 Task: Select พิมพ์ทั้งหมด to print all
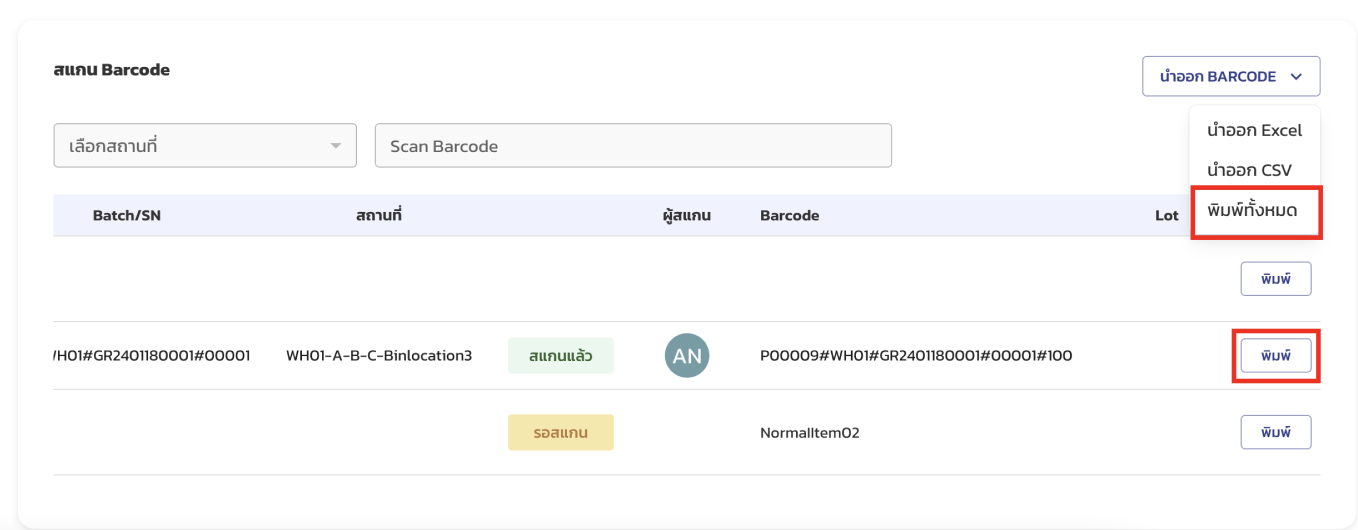coord(1252,211)
